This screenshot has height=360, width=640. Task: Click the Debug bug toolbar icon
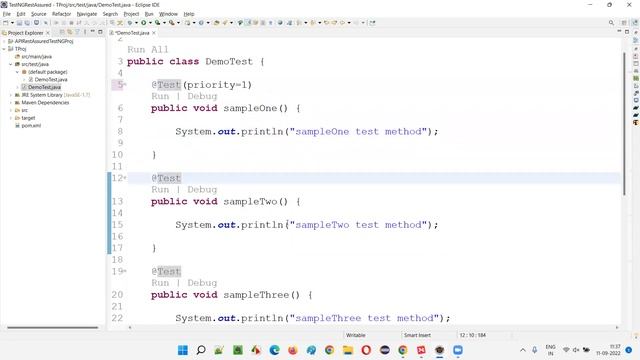click(x=130, y=23)
